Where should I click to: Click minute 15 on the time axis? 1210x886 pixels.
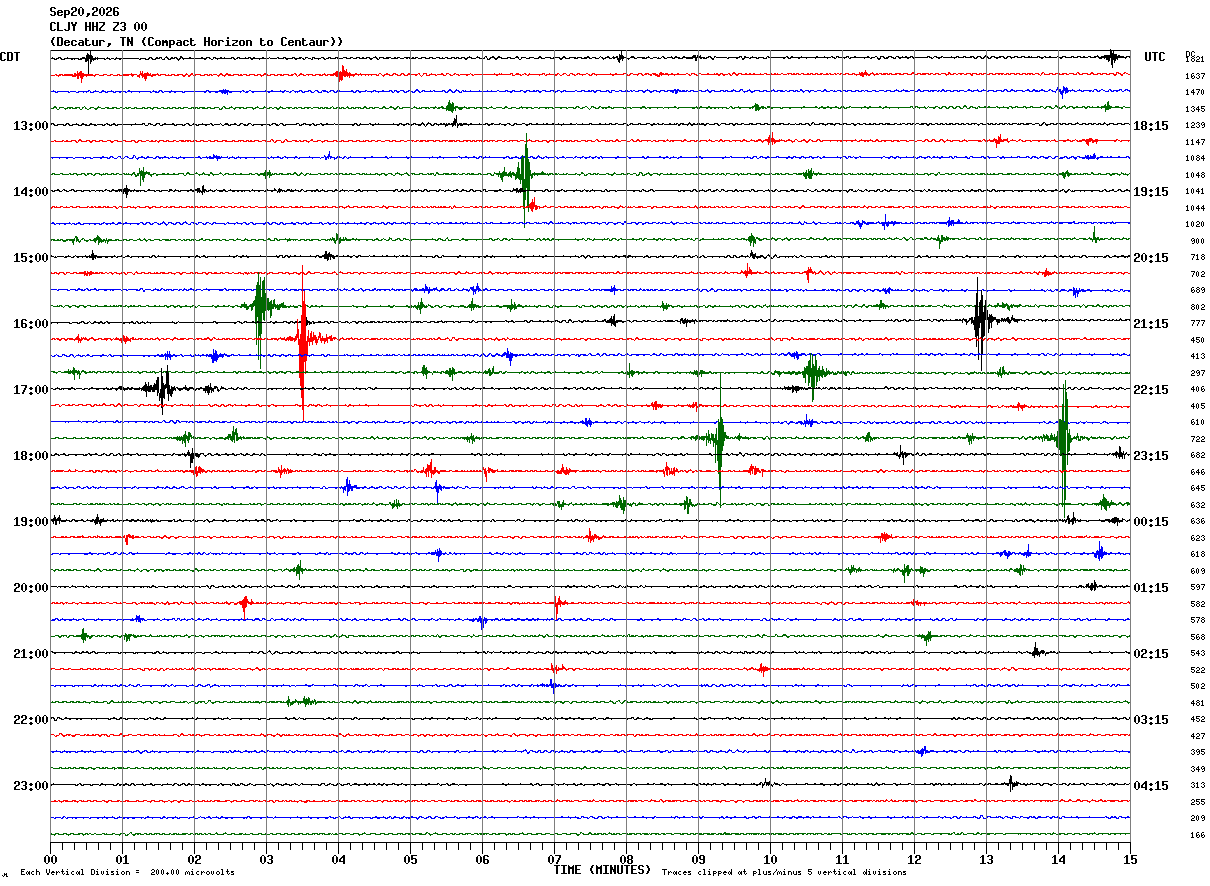click(x=1130, y=859)
